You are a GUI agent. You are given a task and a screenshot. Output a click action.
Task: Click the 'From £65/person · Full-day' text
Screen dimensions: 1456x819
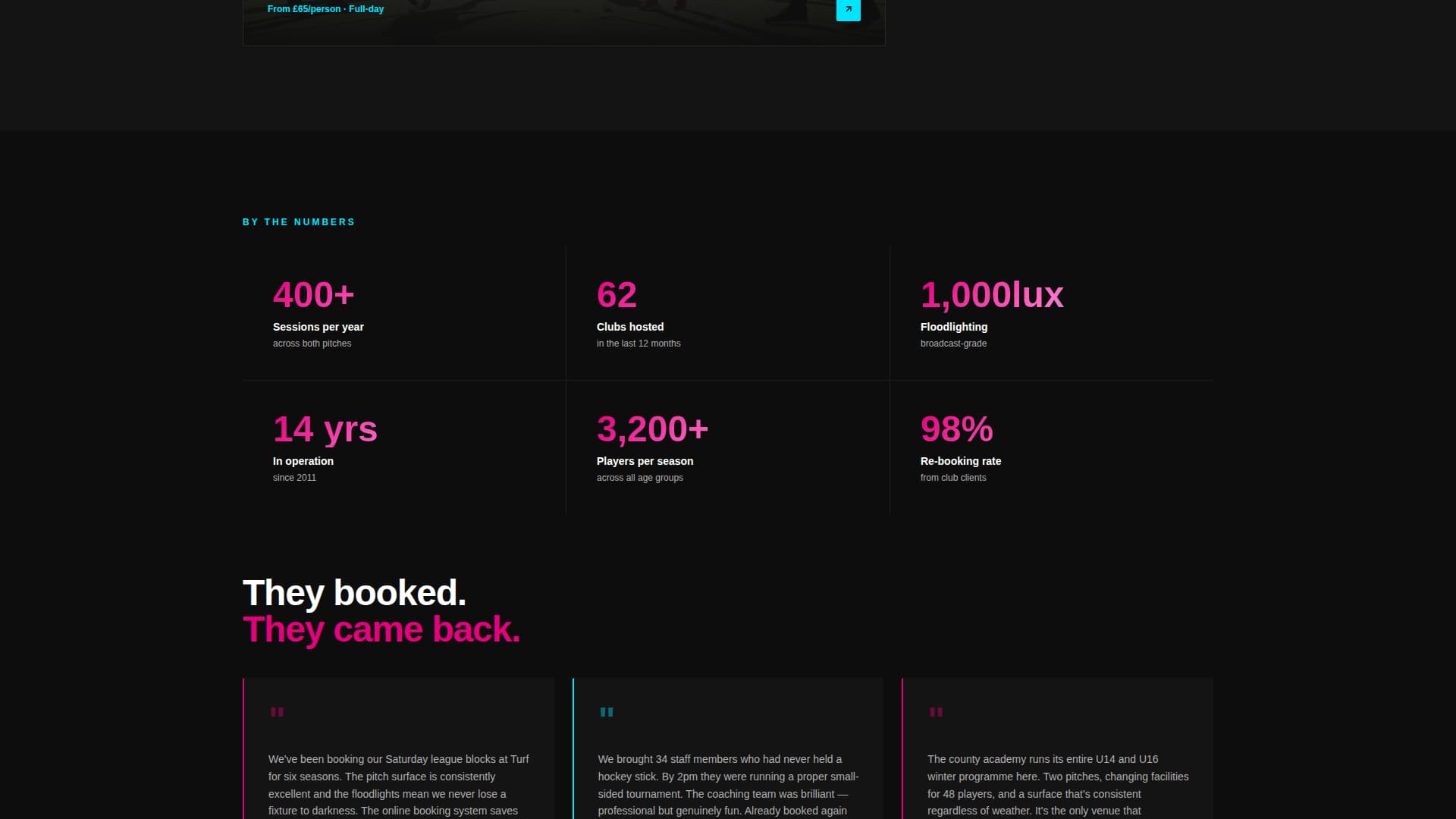click(325, 9)
